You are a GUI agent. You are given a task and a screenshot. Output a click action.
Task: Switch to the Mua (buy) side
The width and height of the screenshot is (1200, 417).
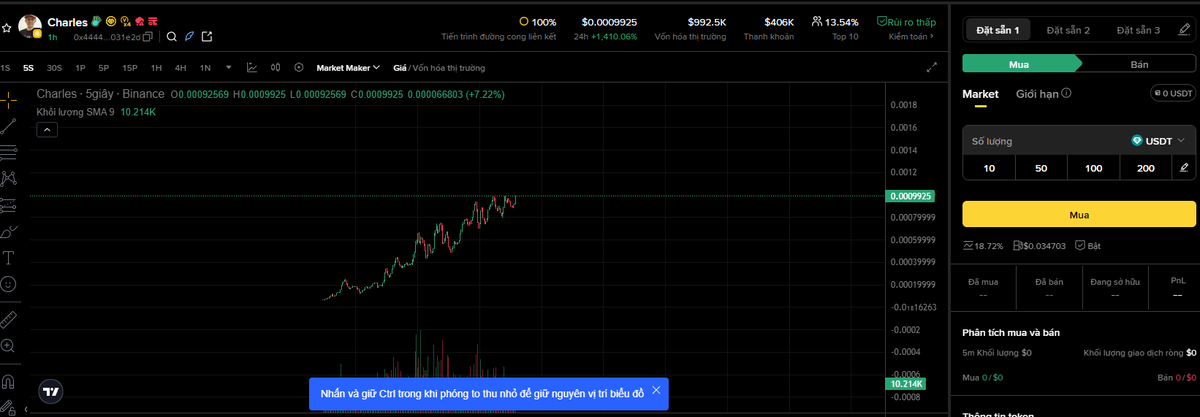(1019, 64)
